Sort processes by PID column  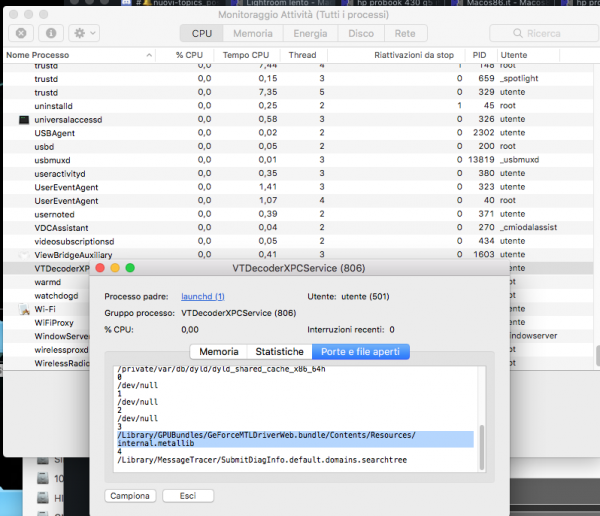pyautogui.click(x=478, y=54)
